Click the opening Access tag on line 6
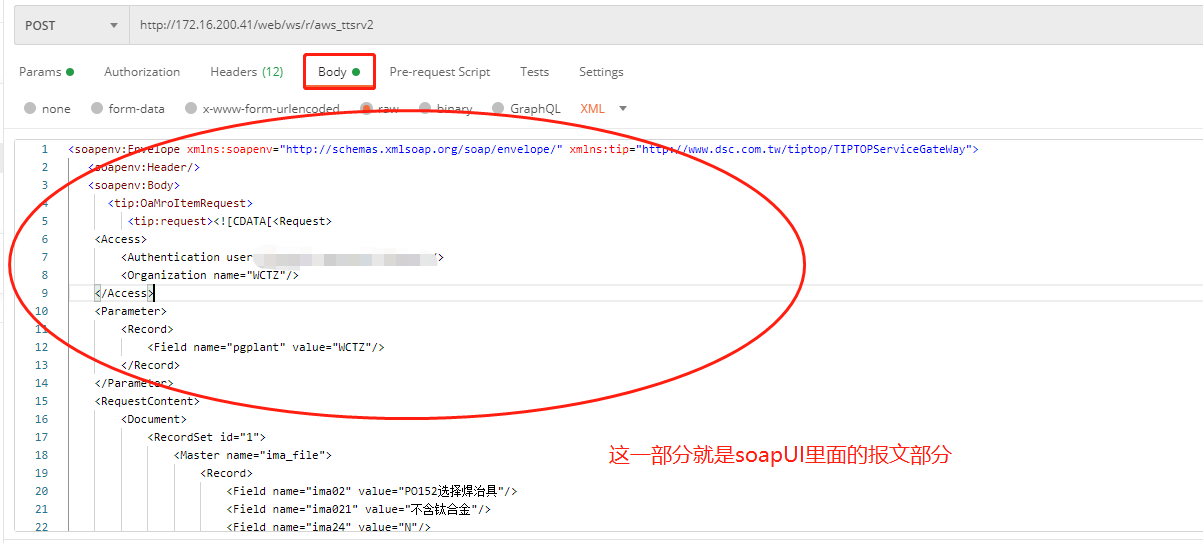 [x=121, y=239]
